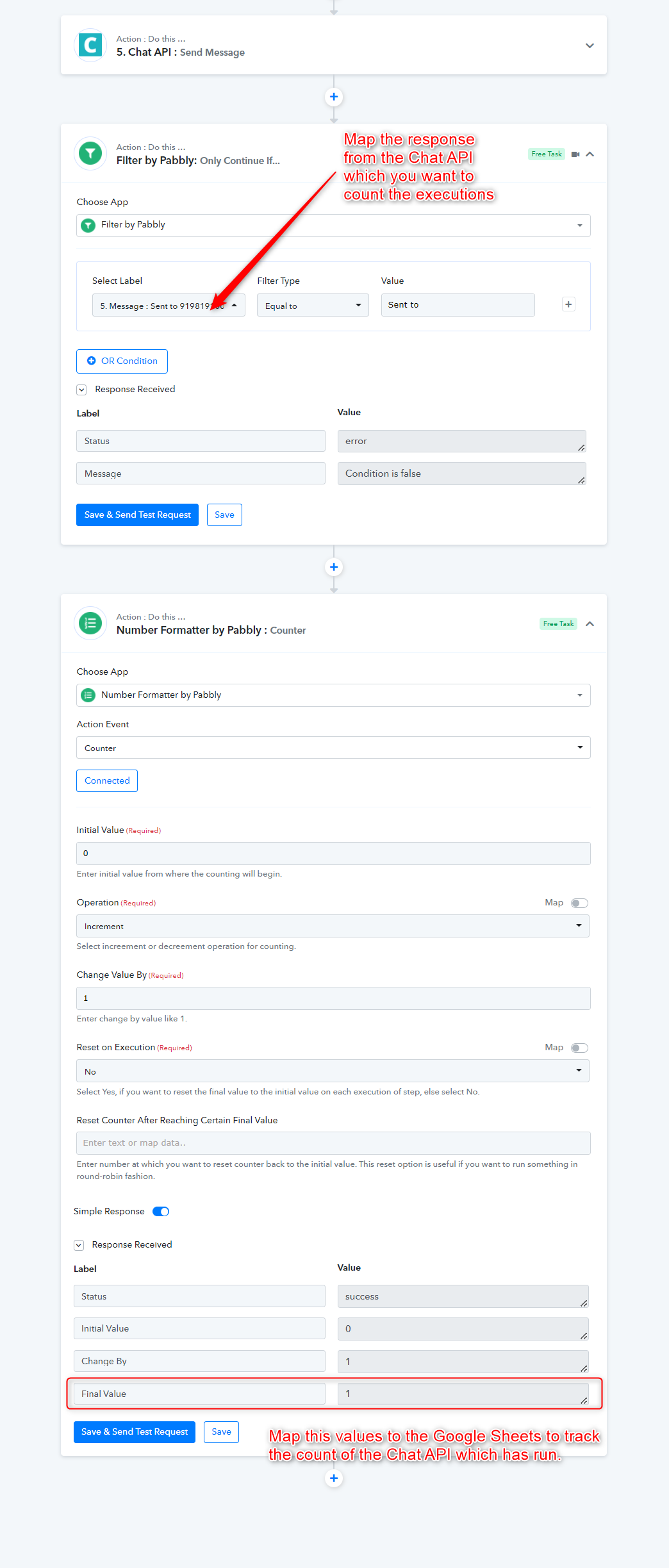Click the OR Condition button
Viewport: 669px width, 1568px height.
pyautogui.click(x=122, y=361)
